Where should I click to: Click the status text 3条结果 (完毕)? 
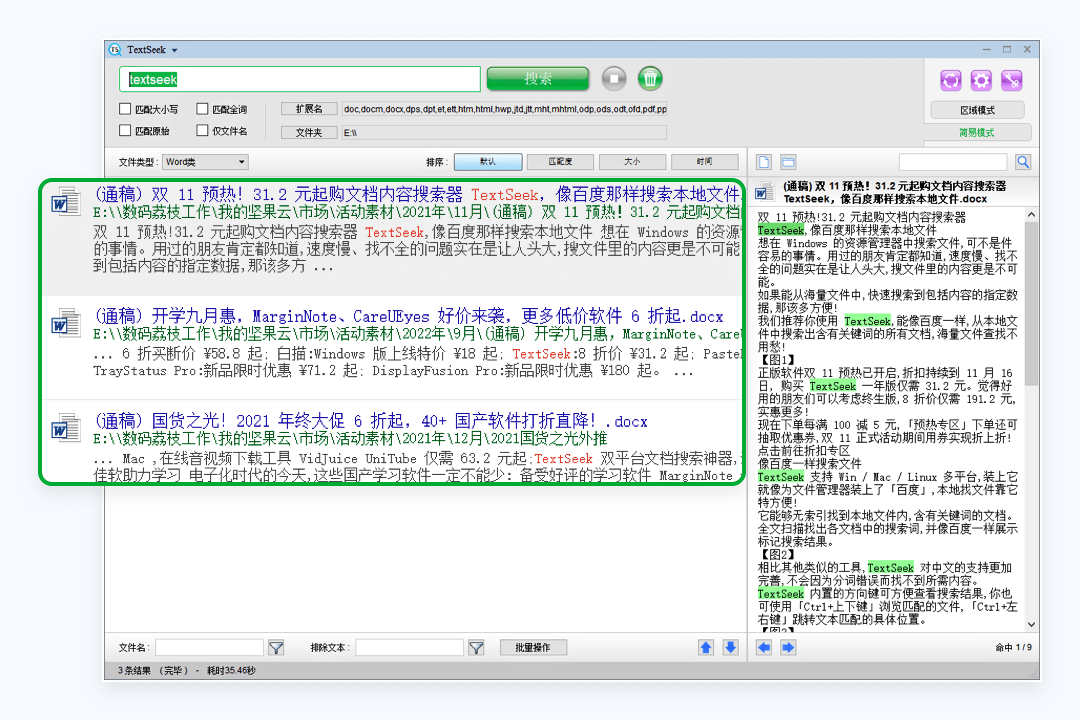153,670
